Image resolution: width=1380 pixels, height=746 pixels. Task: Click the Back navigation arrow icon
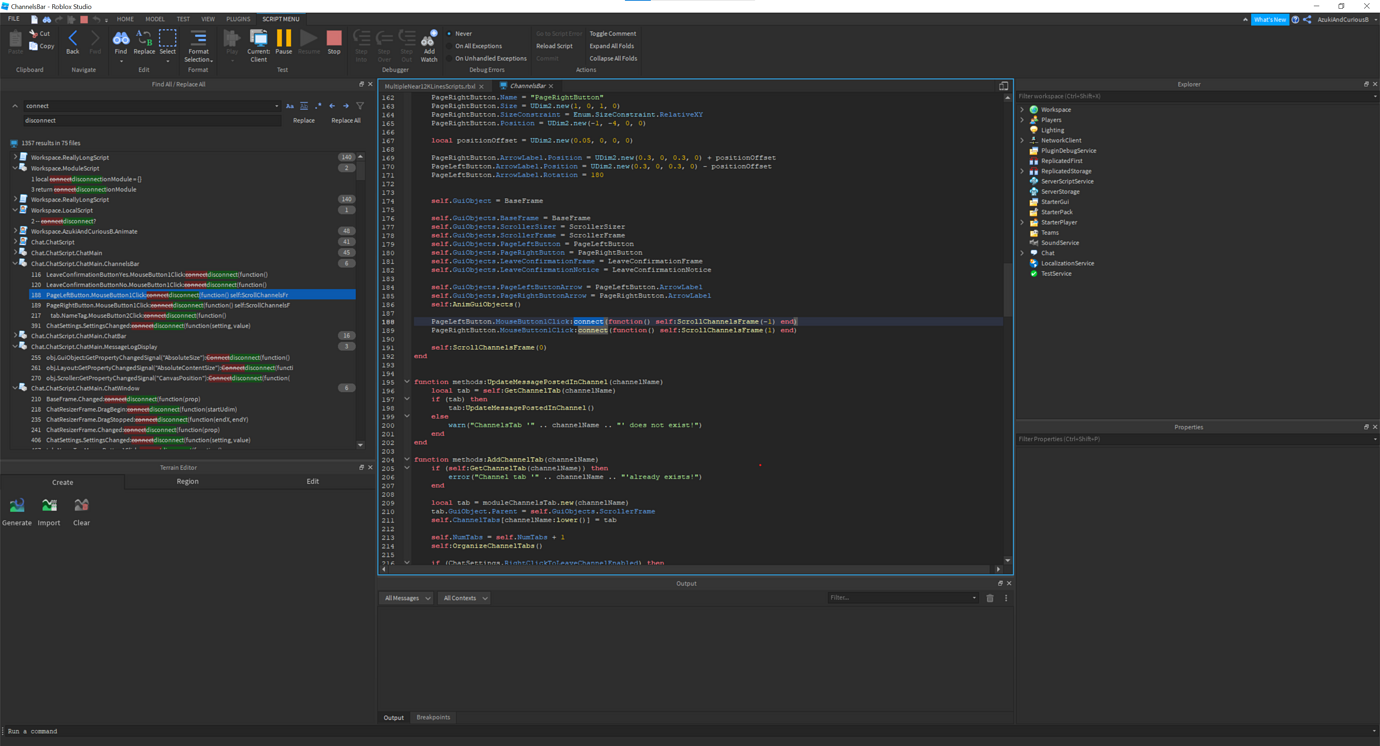pos(72,39)
